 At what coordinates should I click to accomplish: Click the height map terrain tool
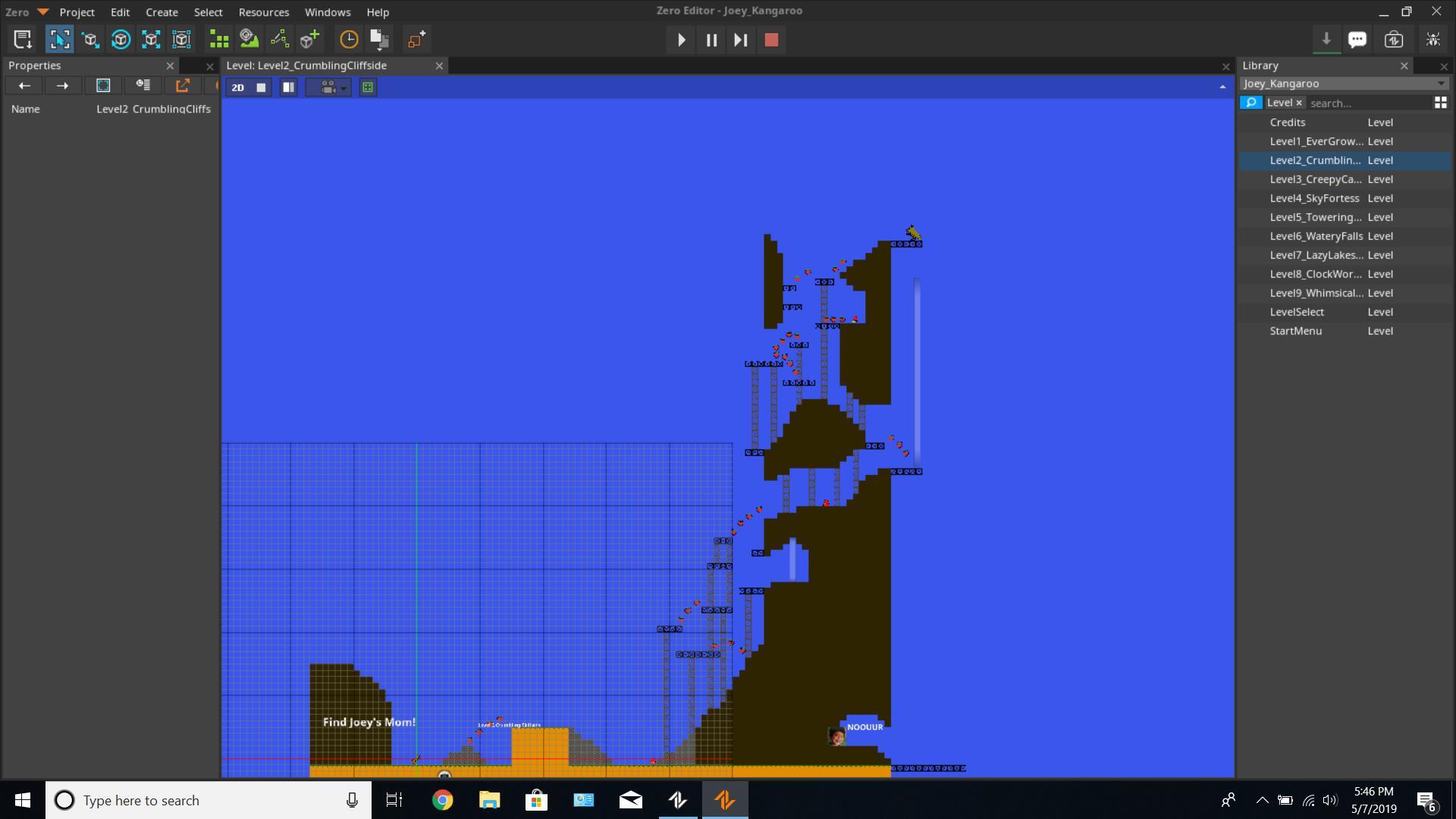(249, 39)
